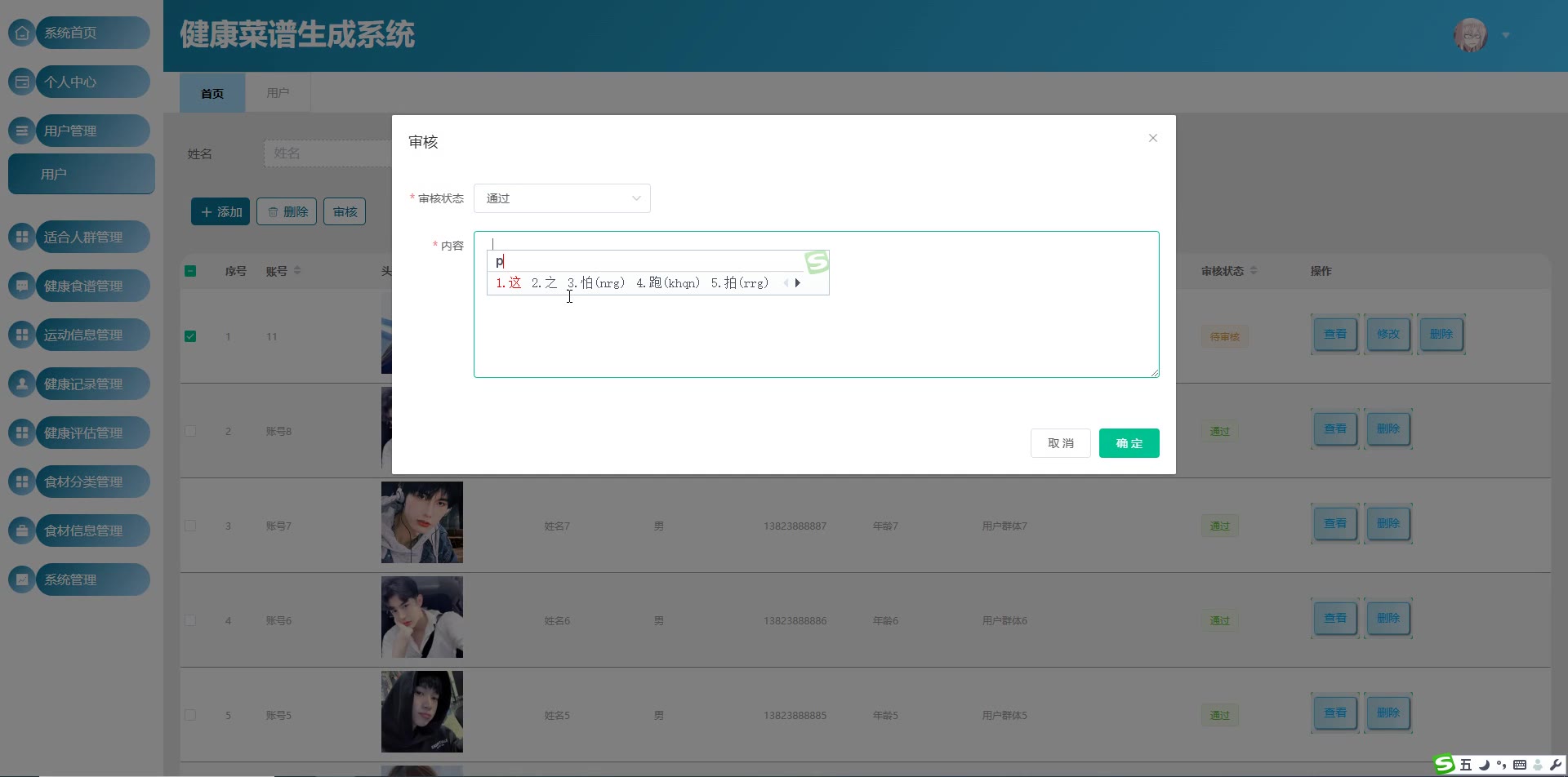Check the checkbox for 账号5 row
1568x777 pixels.
pyautogui.click(x=190, y=715)
